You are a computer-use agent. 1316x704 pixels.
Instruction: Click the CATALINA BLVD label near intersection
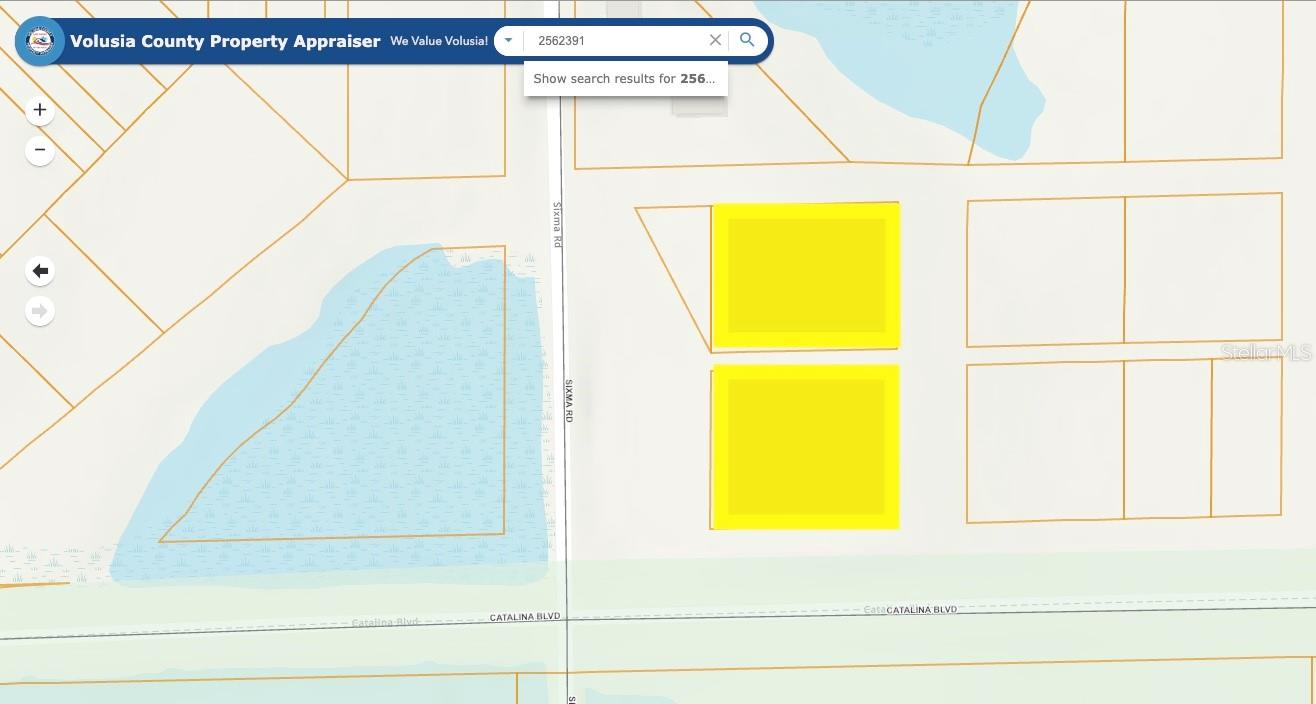point(525,618)
